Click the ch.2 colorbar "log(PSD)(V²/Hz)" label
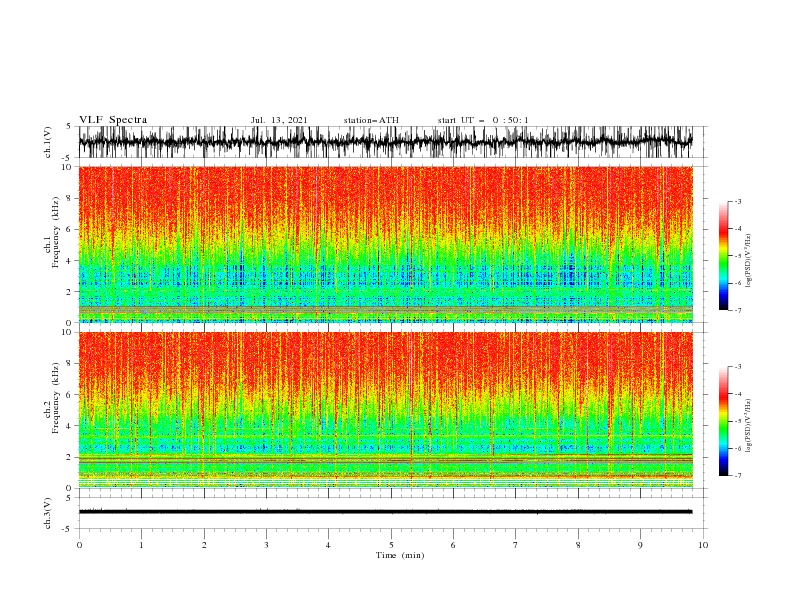Image resolution: width=792 pixels, height=612 pixels. coord(749,426)
